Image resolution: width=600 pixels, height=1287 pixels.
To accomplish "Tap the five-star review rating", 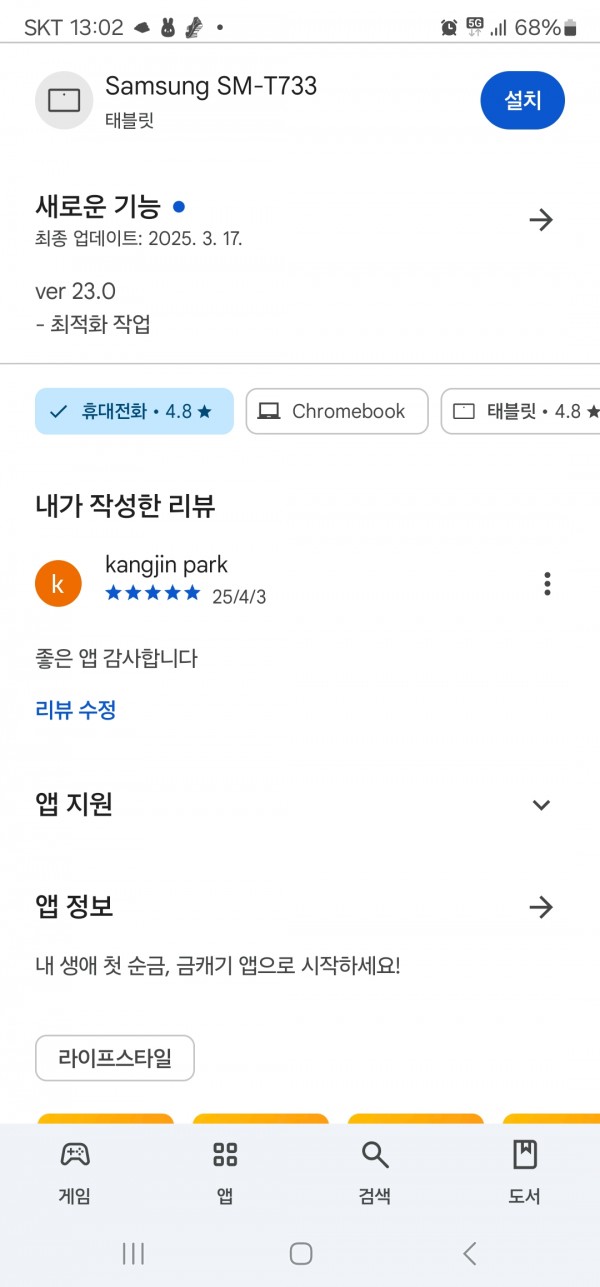I will tap(153, 593).
